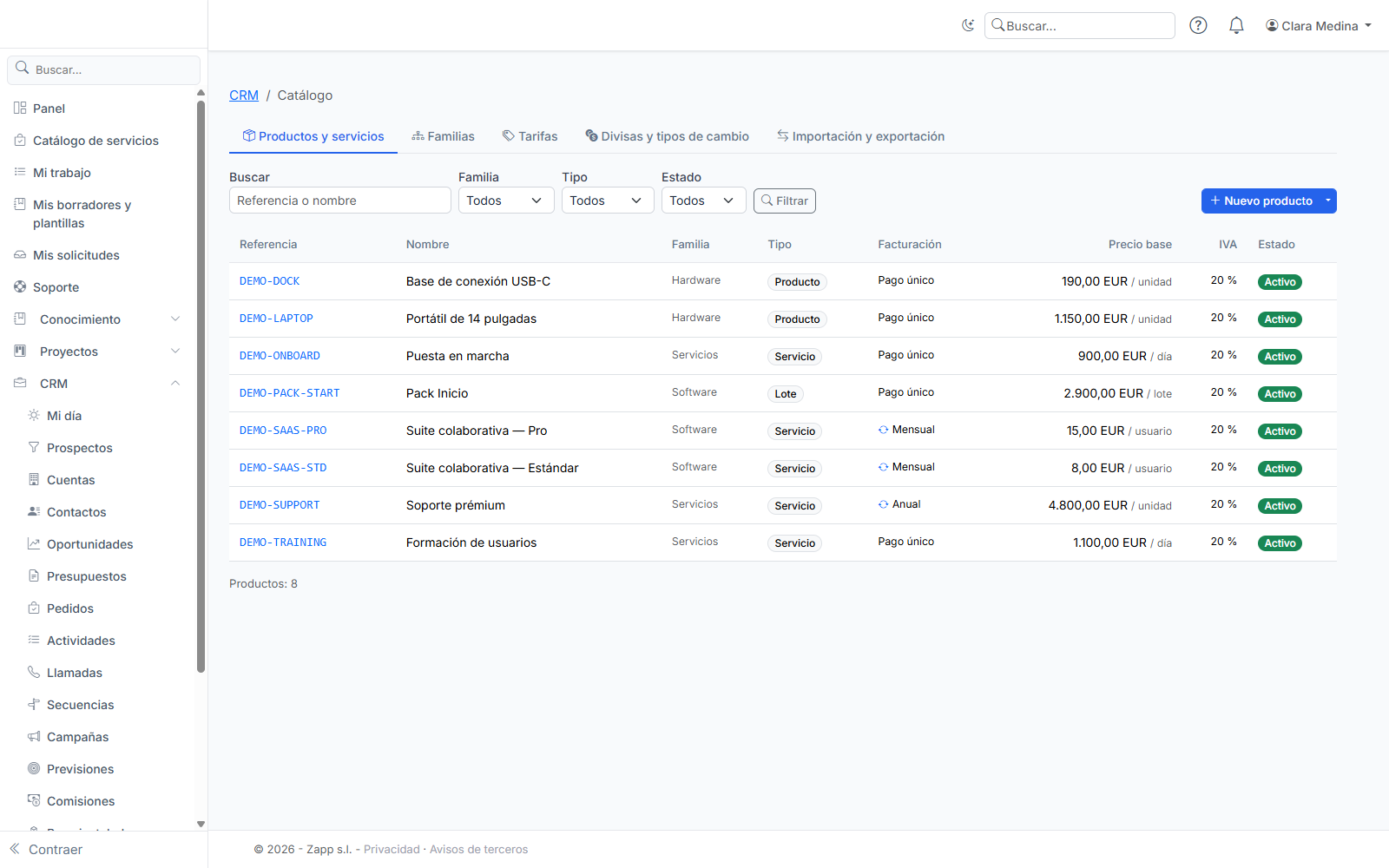The height and width of the screenshot is (868, 1389).
Task: Open the DEMO-LAPTOP reference link
Action: 276,319
